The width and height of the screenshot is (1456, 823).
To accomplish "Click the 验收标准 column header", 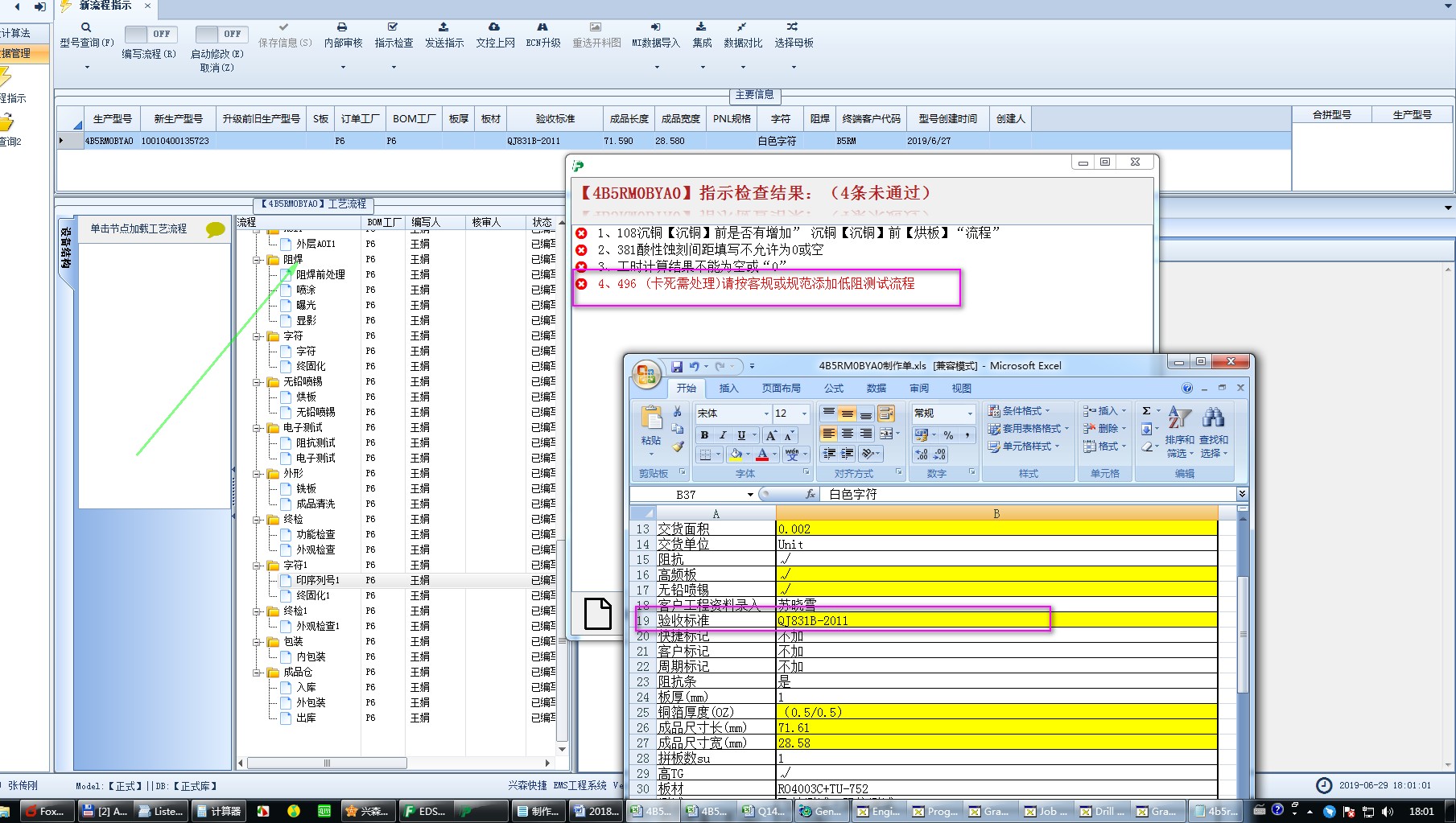I will (x=555, y=119).
